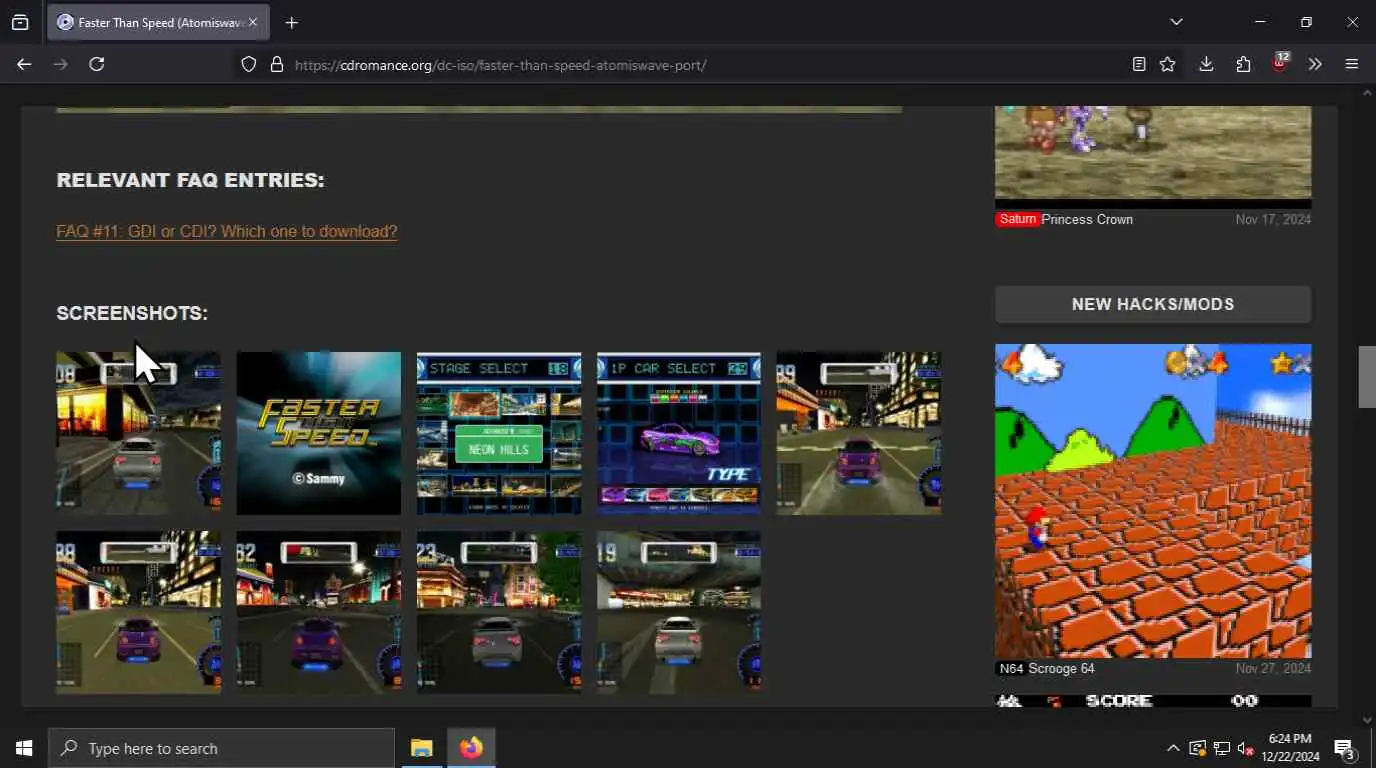Open File Explorer from the taskbar

[x=422, y=748]
